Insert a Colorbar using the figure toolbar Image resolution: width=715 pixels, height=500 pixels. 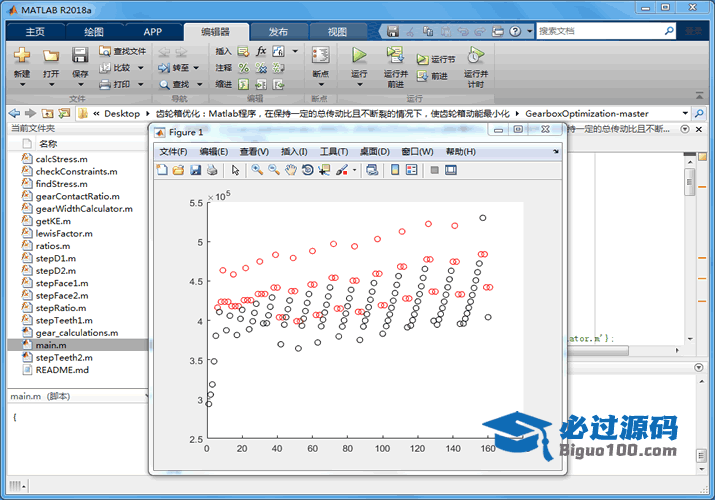point(395,170)
